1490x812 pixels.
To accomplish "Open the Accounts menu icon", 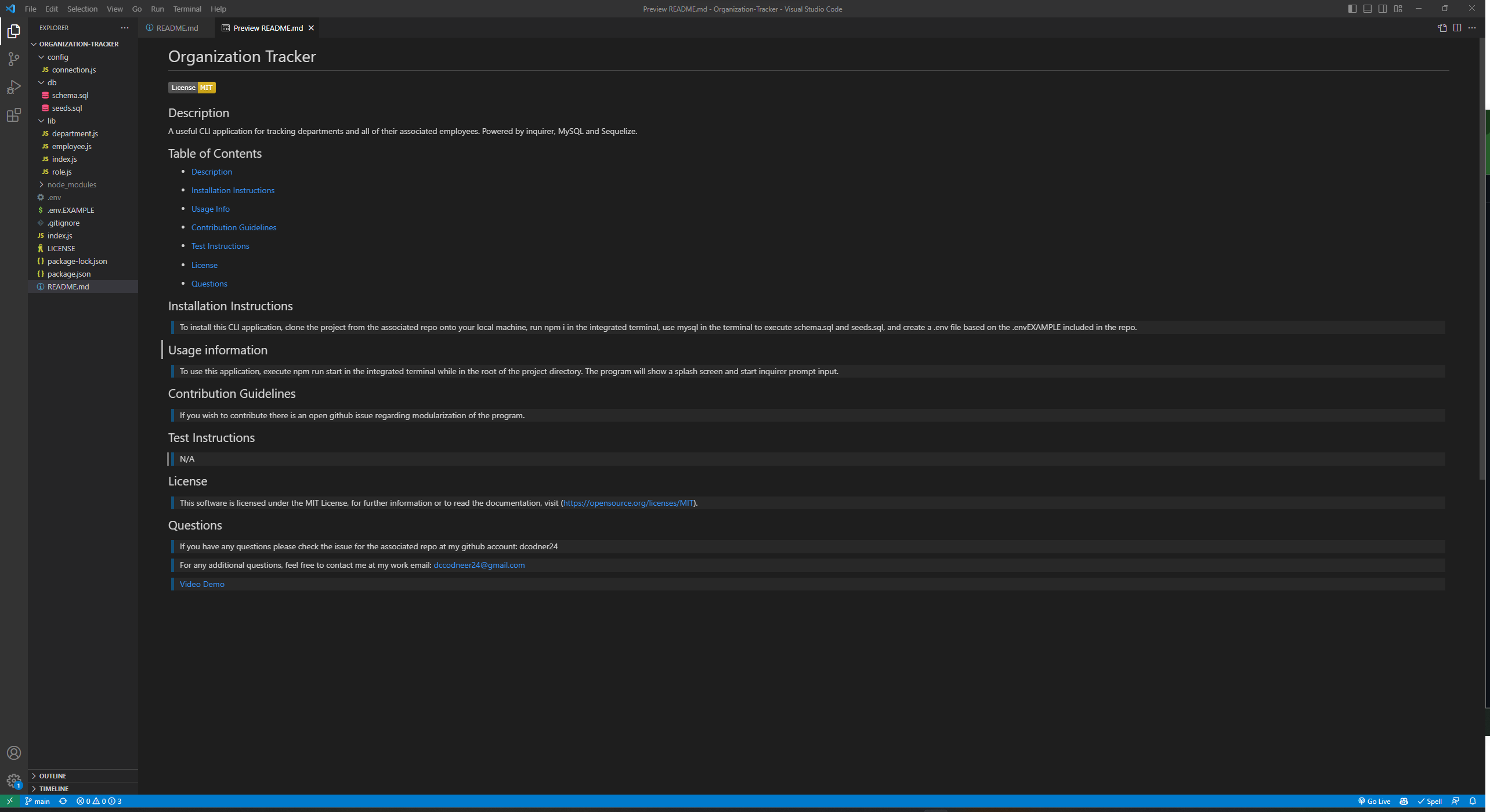I will tap(13, 753).
